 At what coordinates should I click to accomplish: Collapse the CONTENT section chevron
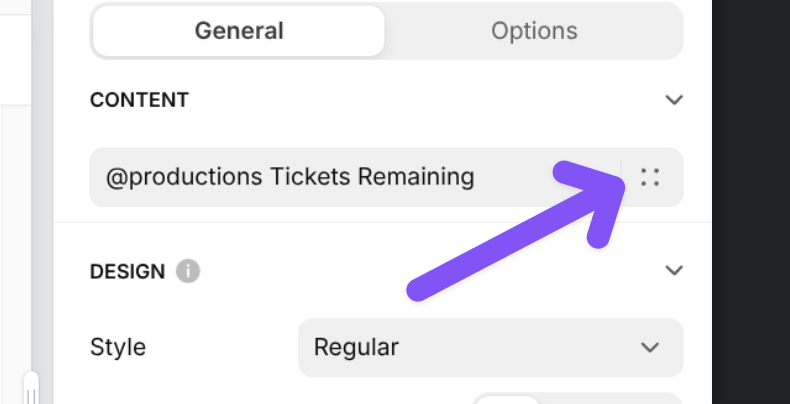pyautogui.click(x=674, y=100)
